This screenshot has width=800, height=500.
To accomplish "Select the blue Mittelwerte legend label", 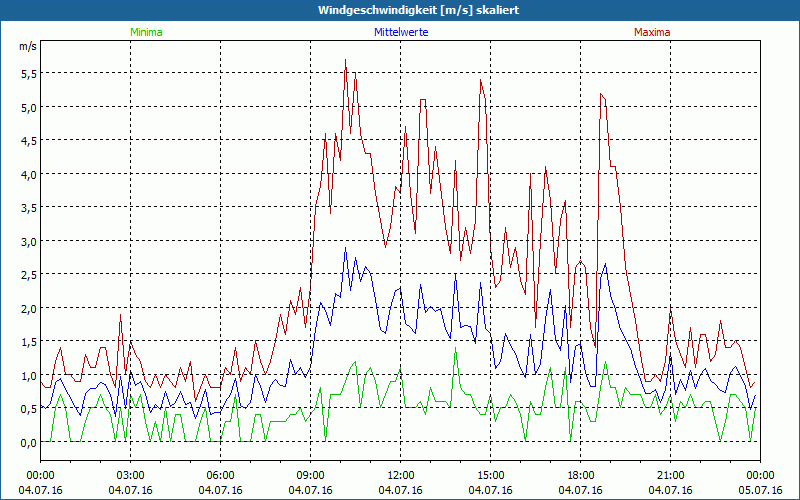I will pyautogui.click(x=401, y=32).
